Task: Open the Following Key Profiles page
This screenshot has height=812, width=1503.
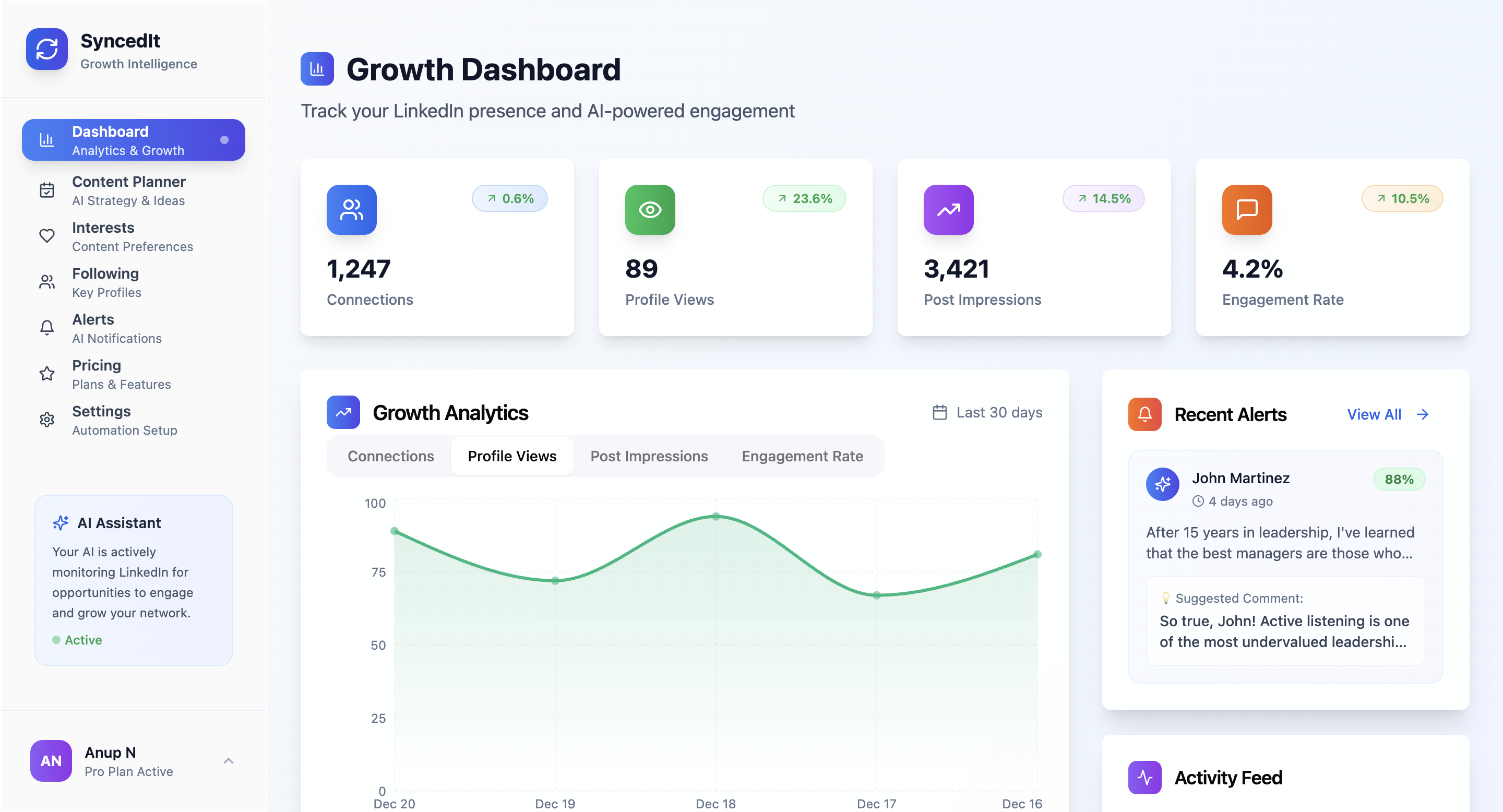Action: pos(105,282)
